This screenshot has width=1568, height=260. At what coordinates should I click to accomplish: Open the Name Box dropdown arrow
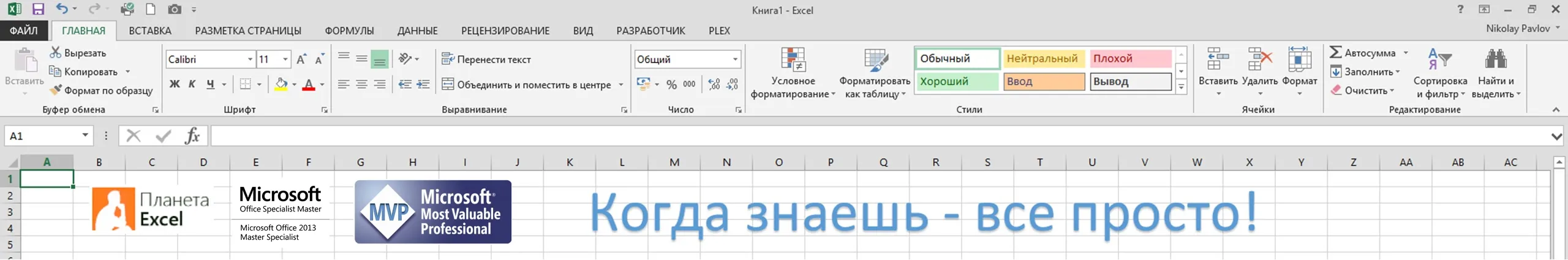pos(85,136)
